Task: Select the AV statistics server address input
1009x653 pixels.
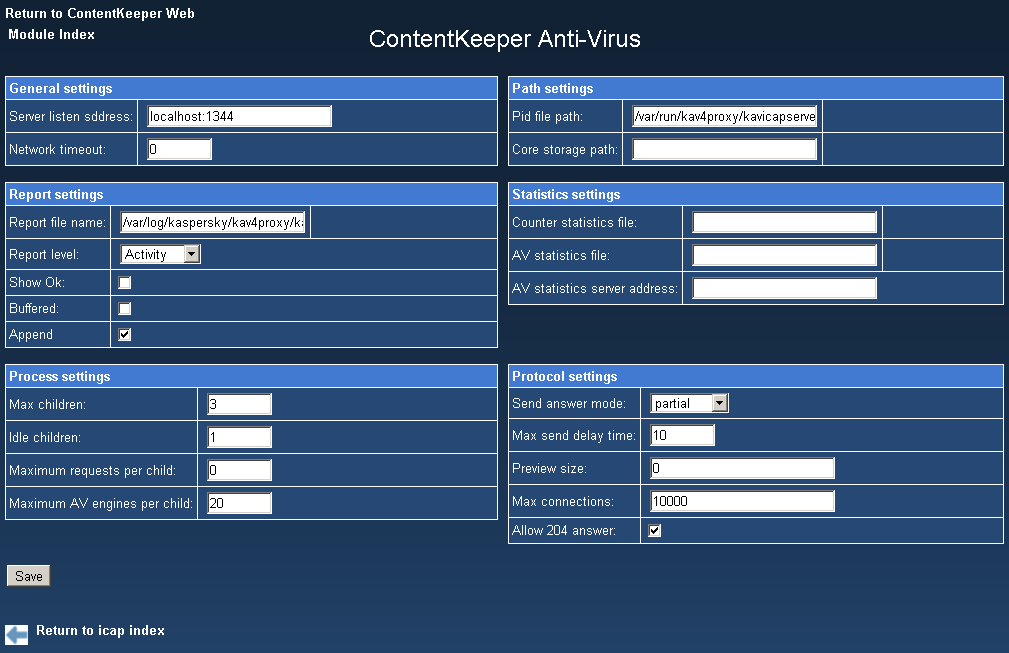Action: pos(784,288)
